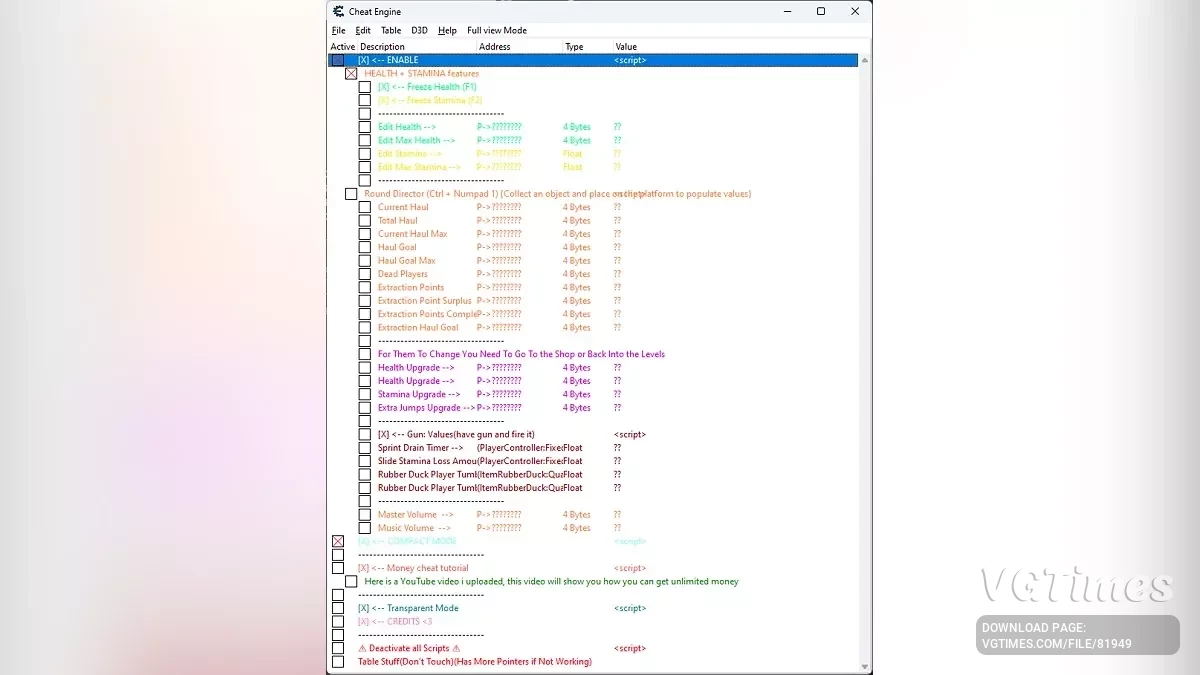Click Full view Mode in the menu bar
This screenshot has height=675, width=1200.
point(497,30)
